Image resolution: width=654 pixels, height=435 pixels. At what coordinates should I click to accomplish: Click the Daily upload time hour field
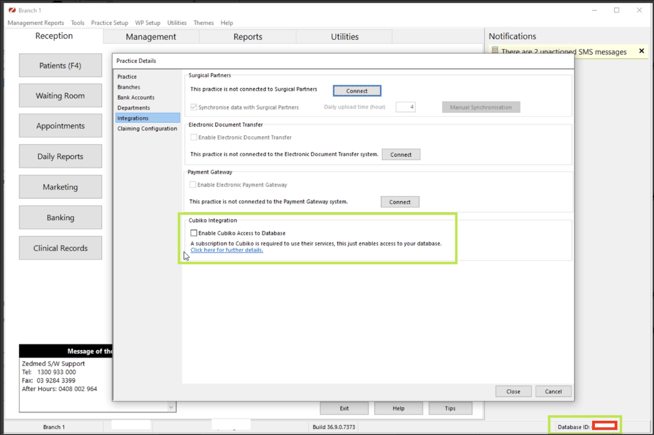[x=405, y=107]
